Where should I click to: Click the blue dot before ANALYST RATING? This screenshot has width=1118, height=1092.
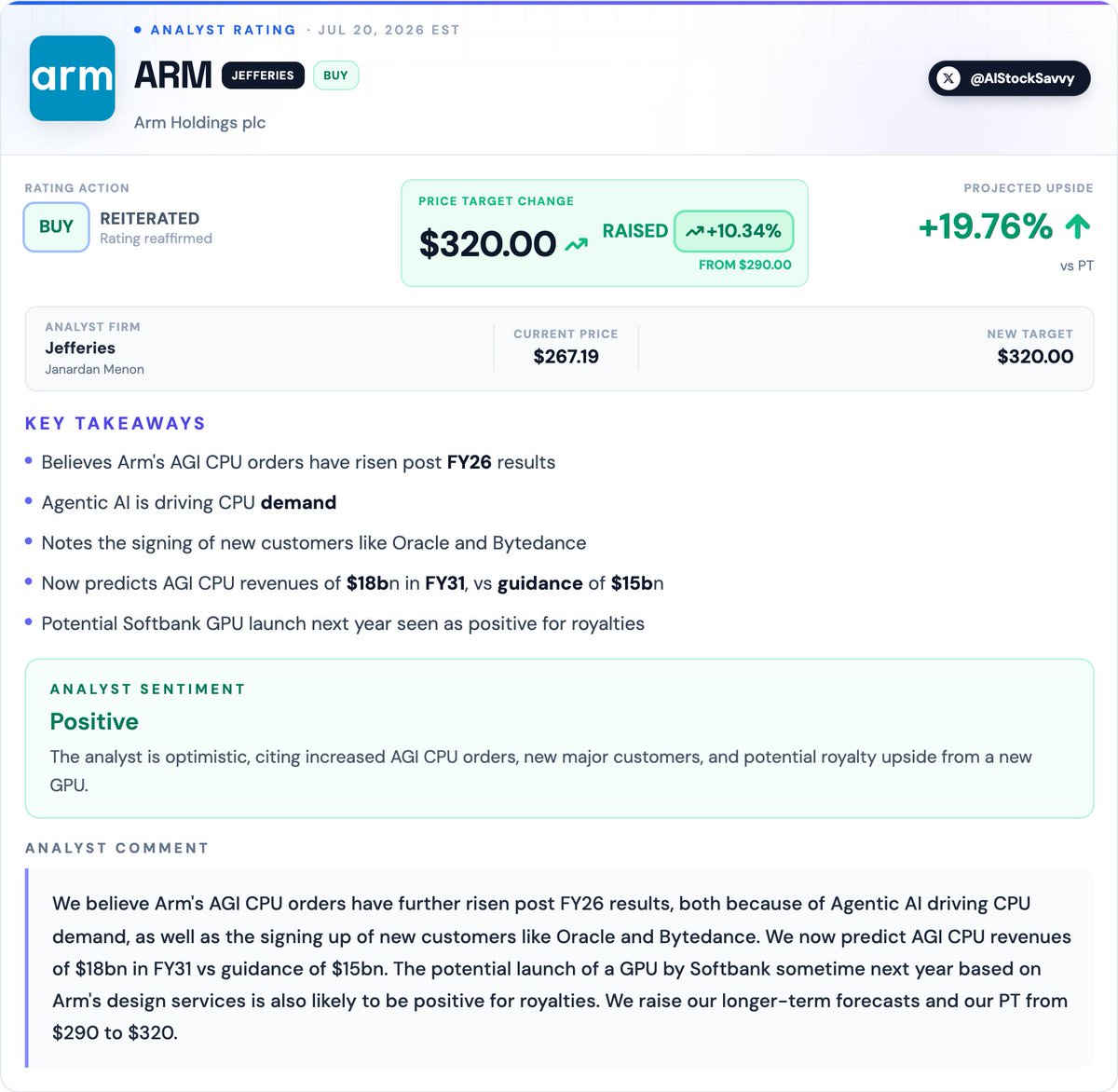click(x=138, y=30)
